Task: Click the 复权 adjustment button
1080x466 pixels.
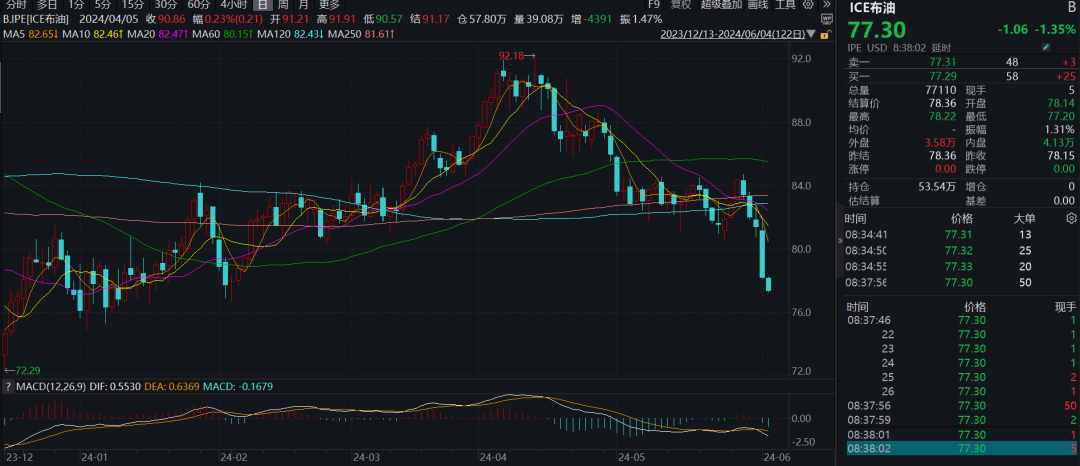Action: (681, 4)
